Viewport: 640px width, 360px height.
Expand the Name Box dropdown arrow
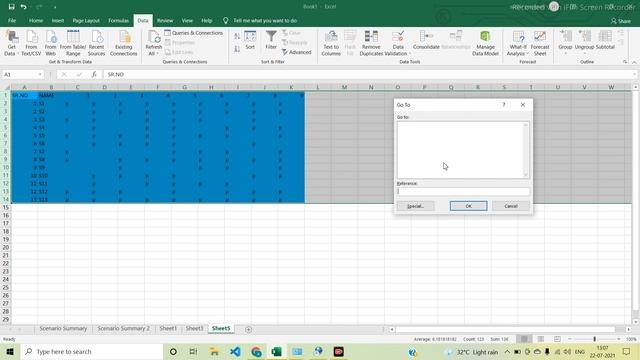(x=40, y=74)
